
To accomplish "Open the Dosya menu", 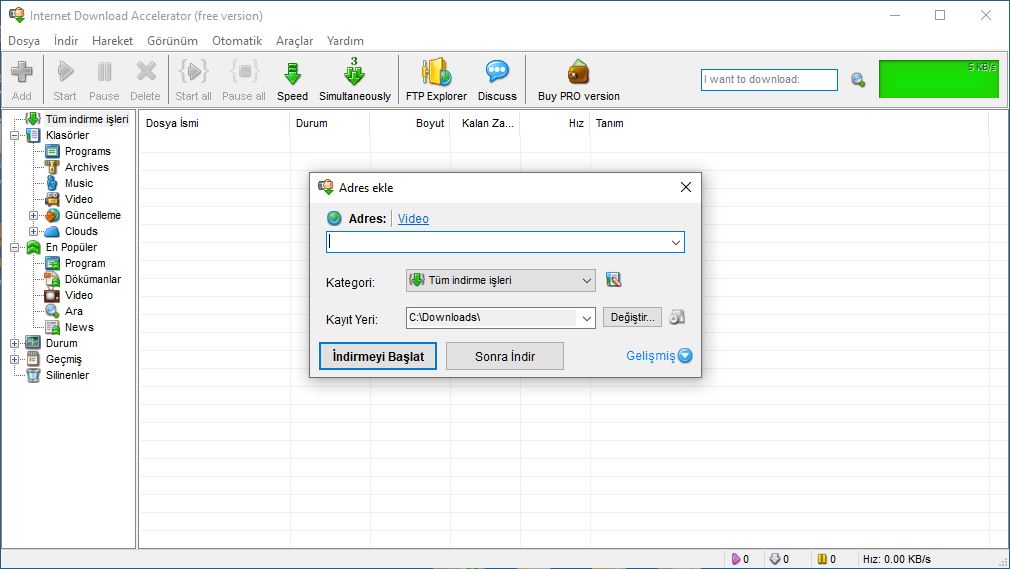I will [24, 41].
